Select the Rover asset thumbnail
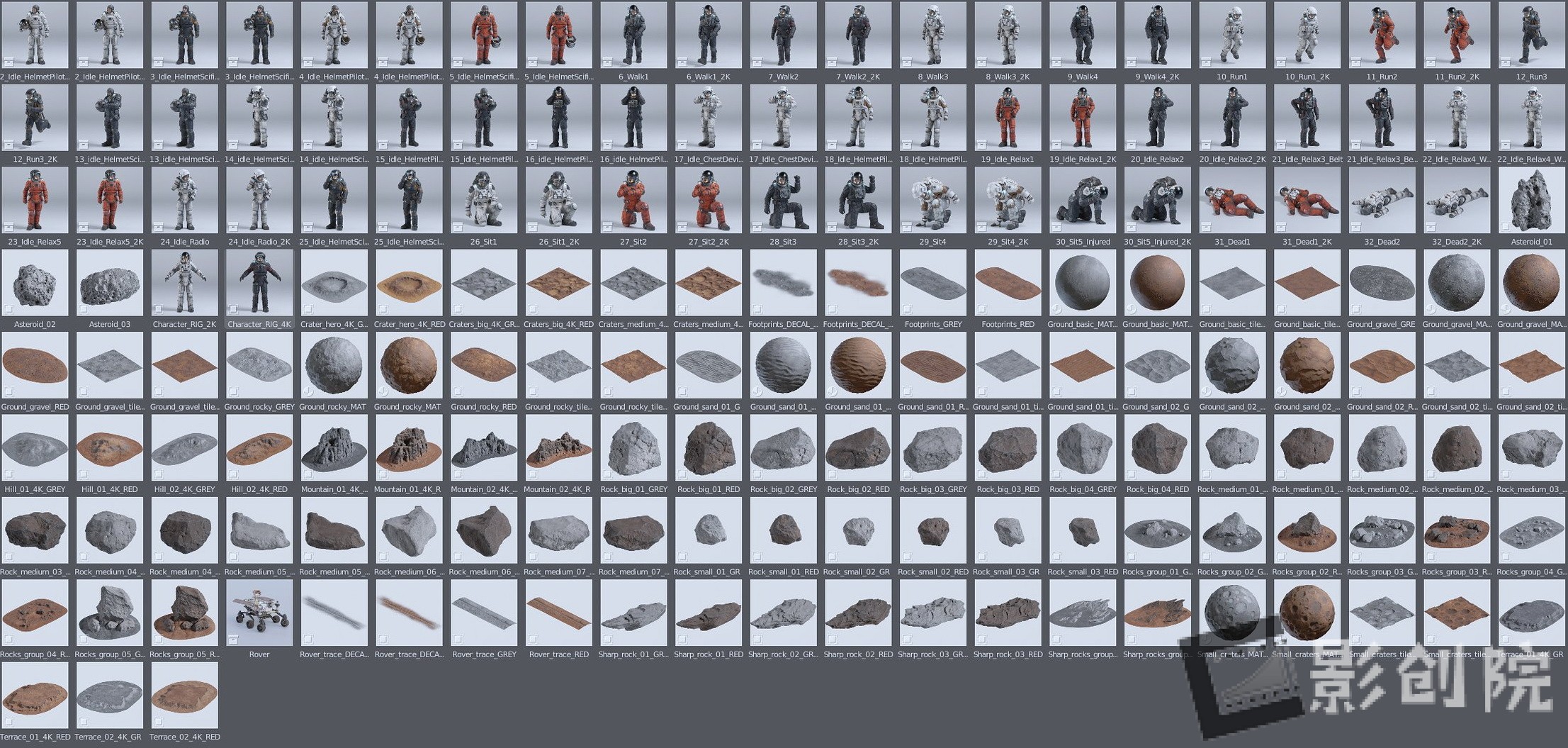1568x748 pixels. point(259,613)
